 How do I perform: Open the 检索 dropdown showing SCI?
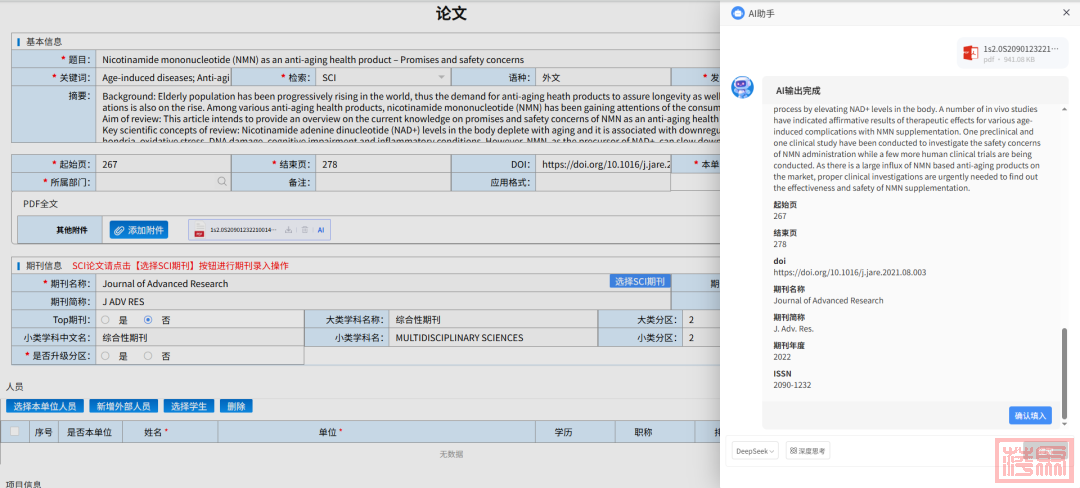click(x=382, y=77)
